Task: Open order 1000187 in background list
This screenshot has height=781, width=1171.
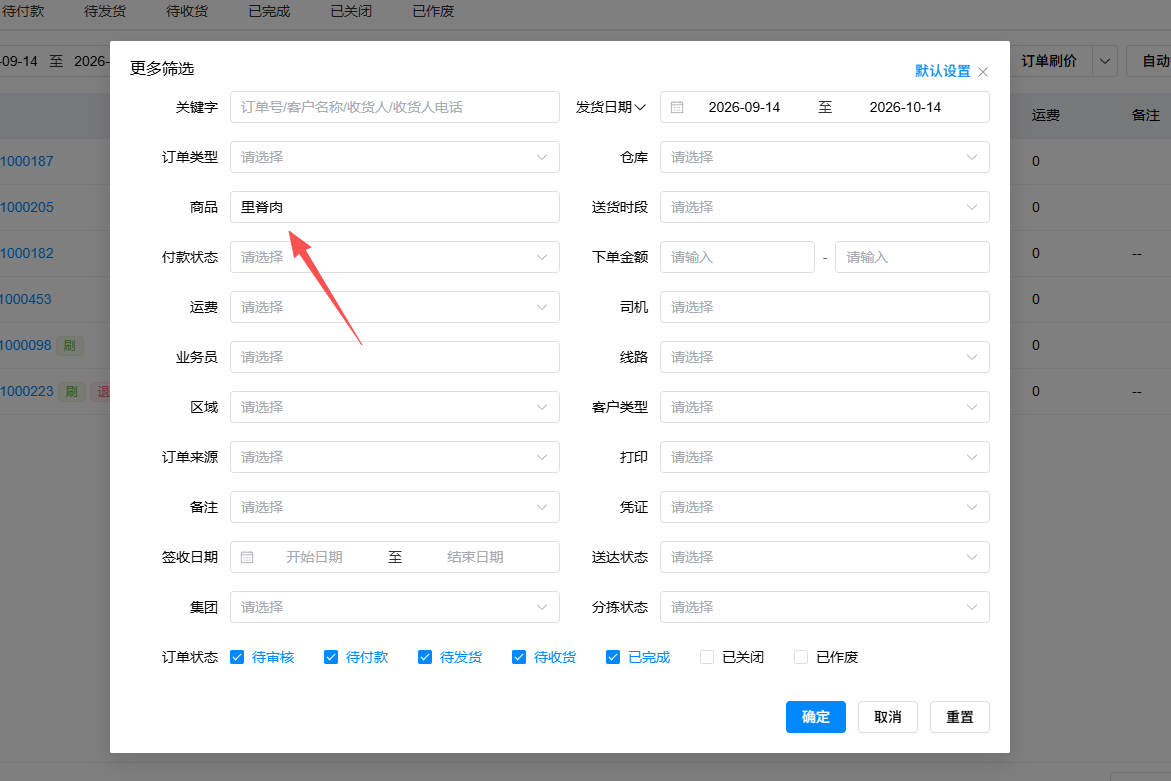Action: (27, 161)
